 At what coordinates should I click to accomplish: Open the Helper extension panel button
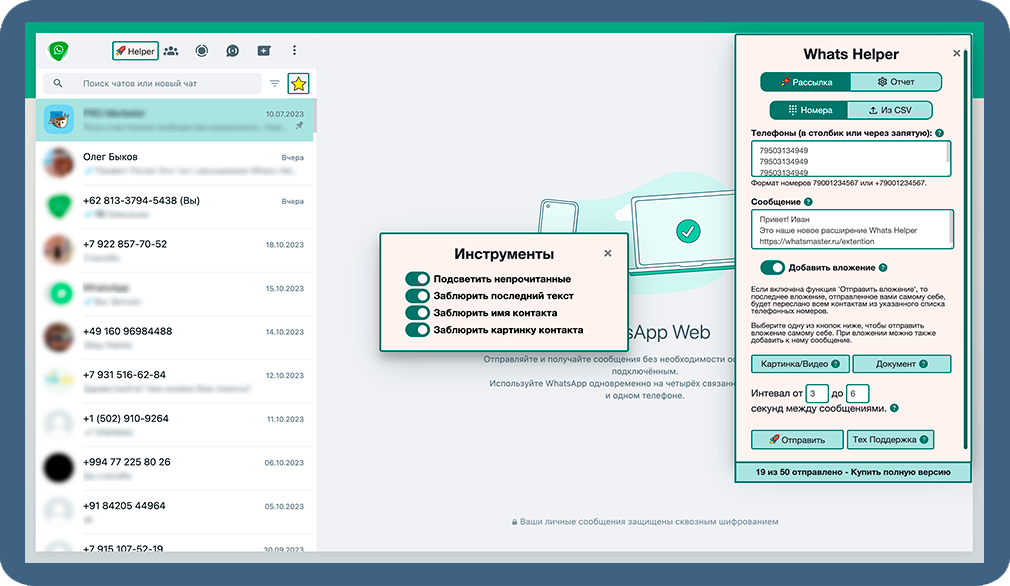pyautogui.click(x=135, y=51)
